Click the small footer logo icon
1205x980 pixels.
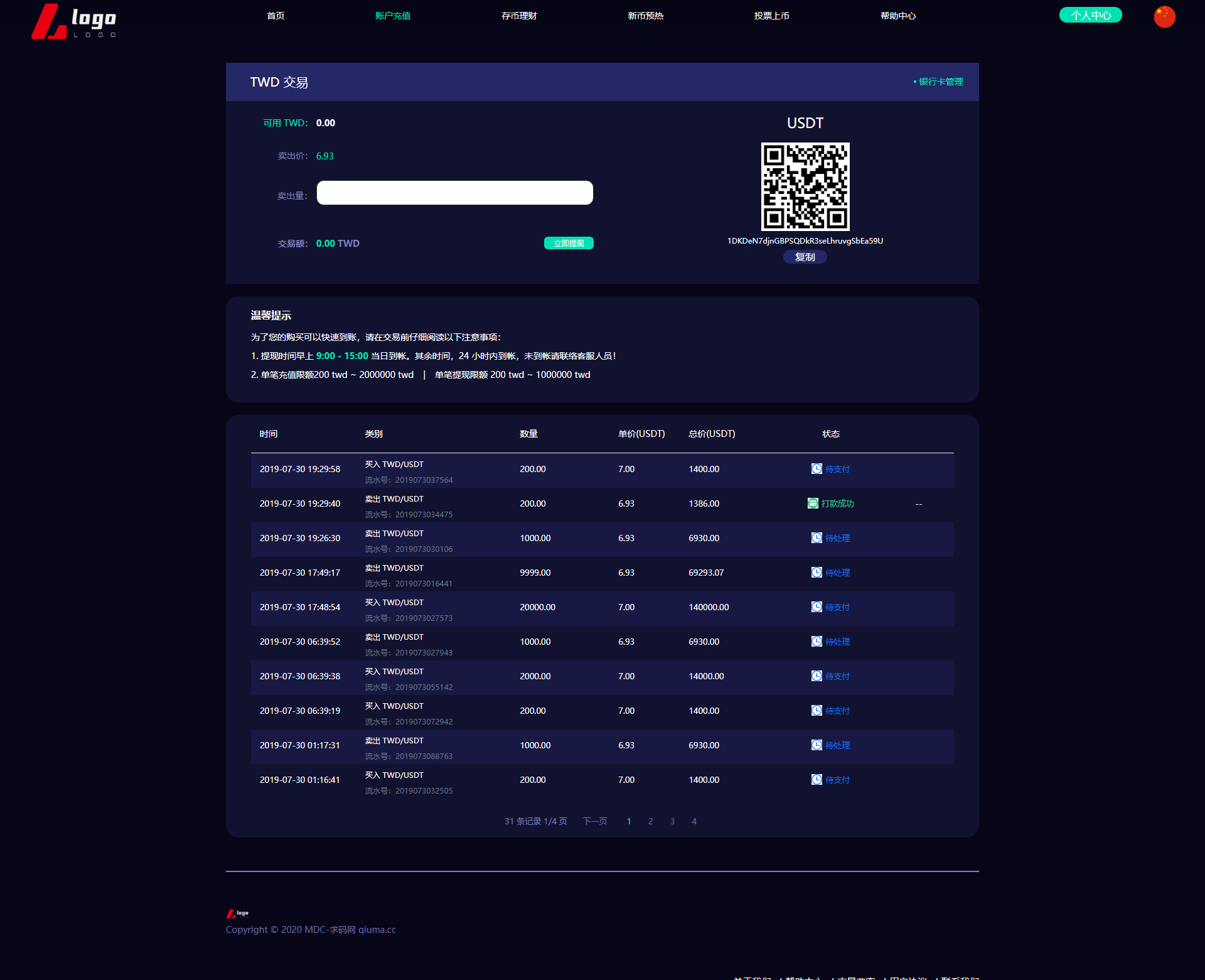click(x=237, y=913)
